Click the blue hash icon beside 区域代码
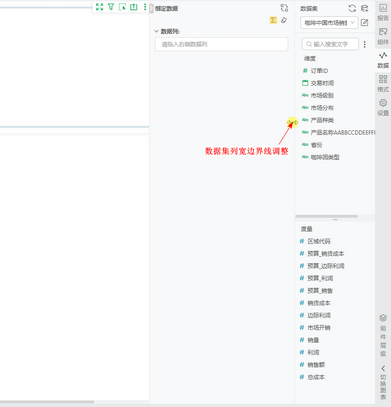Image resolution: width=391 pixels, height=407 pixels. click(x=302, y=241)
